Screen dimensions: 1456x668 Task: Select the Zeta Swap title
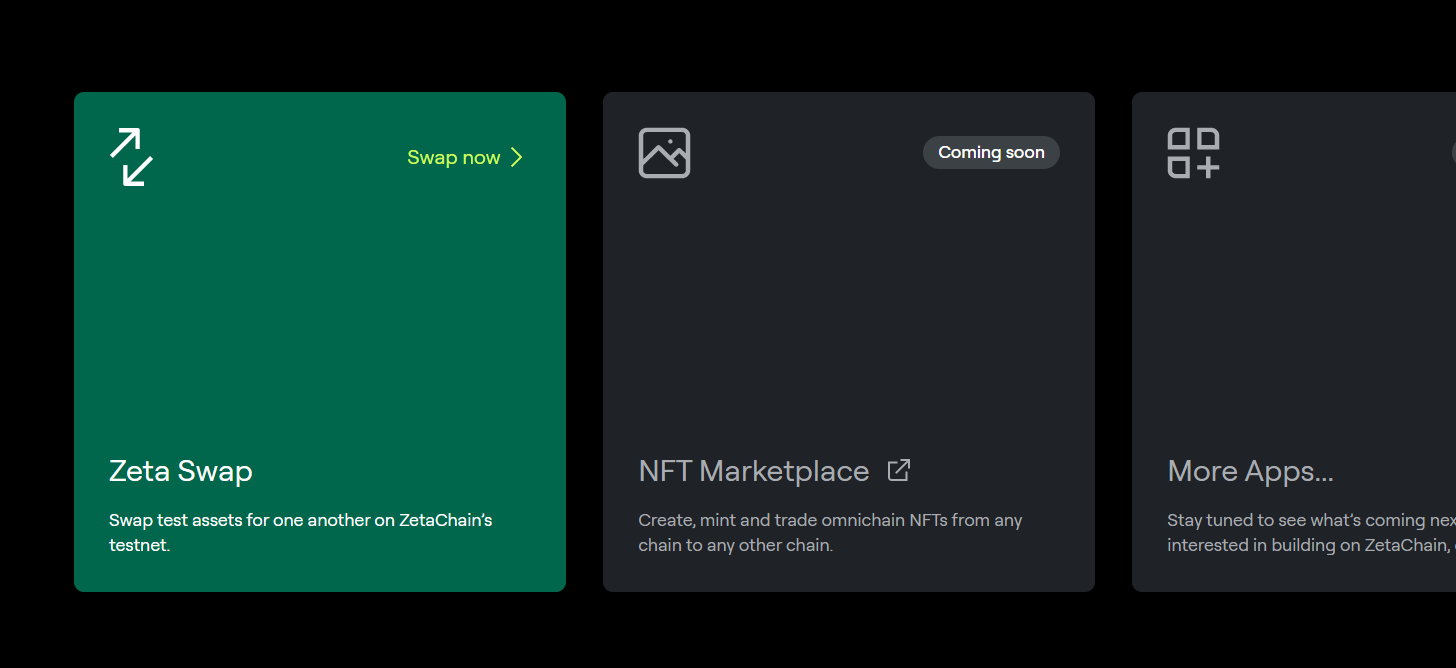tap(181, 471)
